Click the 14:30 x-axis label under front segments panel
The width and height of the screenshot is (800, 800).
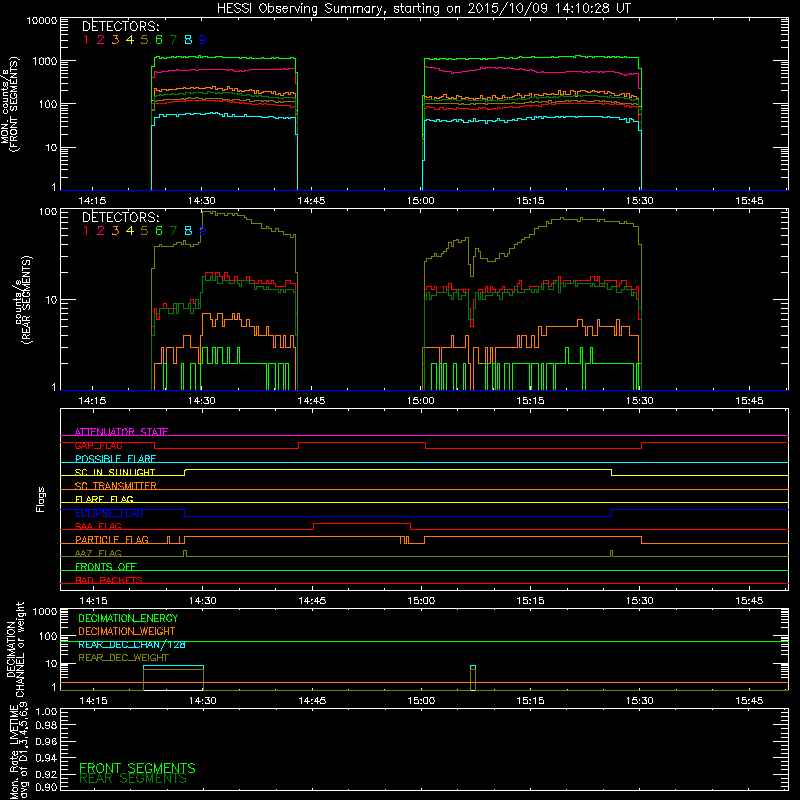(202, 201)
